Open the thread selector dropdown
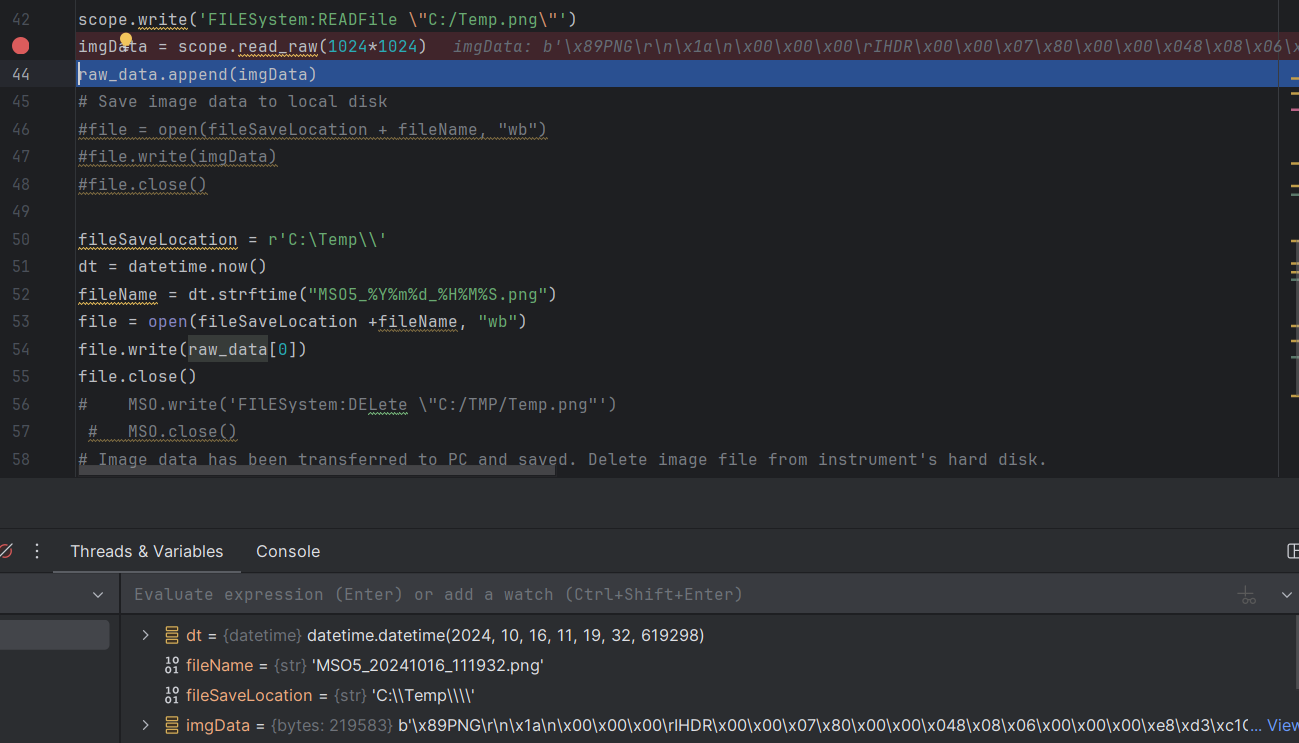 coord(98,595)
